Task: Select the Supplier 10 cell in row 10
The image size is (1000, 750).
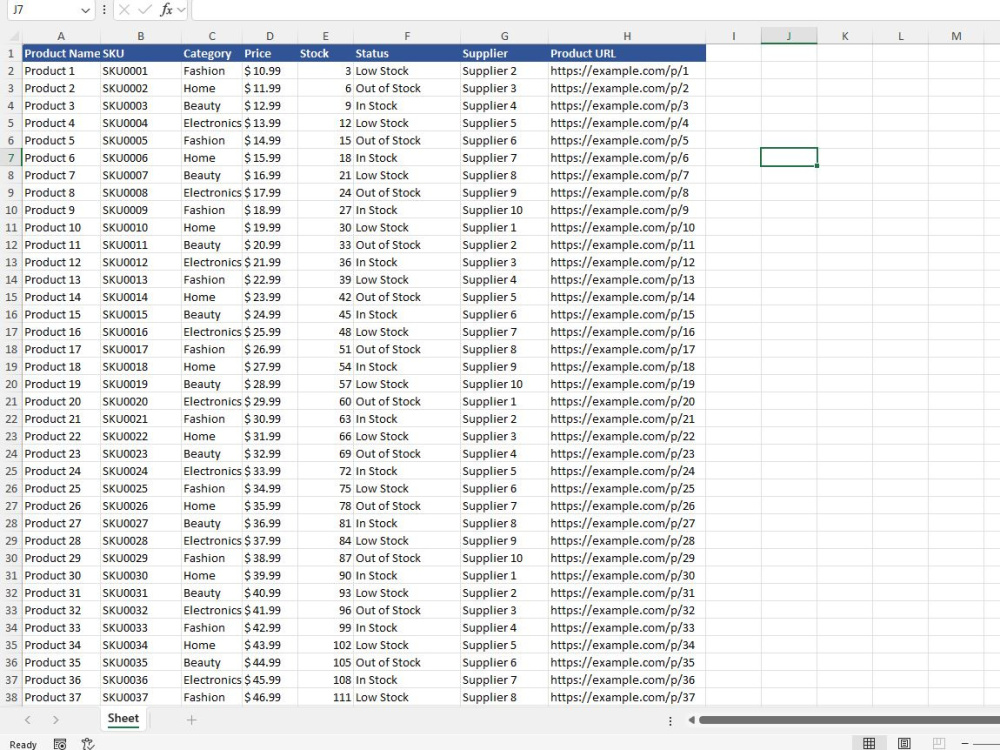Action: coord(504,210)
